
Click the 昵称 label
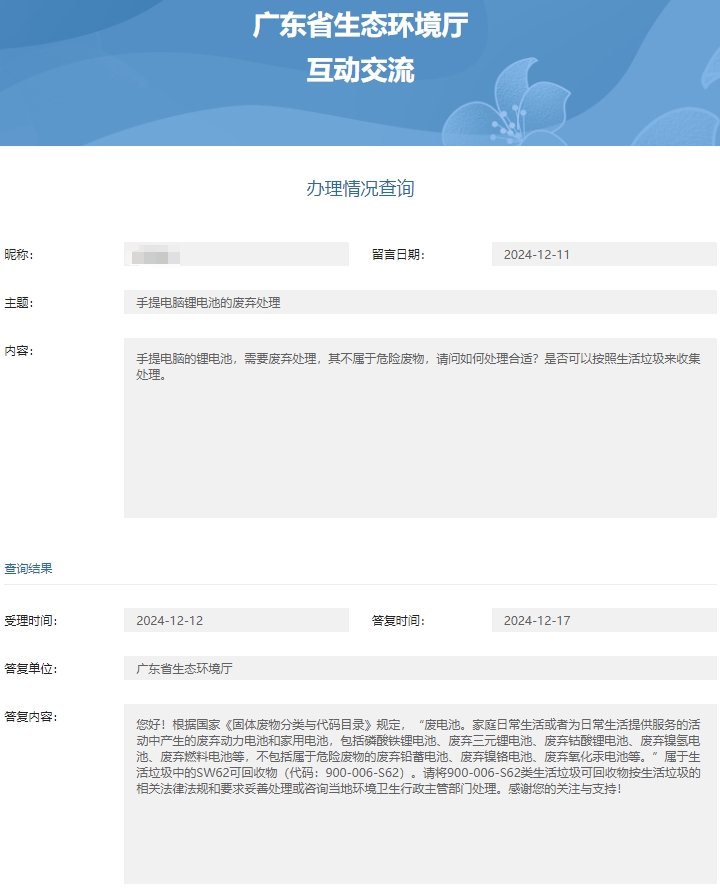(x=19, y=255)
